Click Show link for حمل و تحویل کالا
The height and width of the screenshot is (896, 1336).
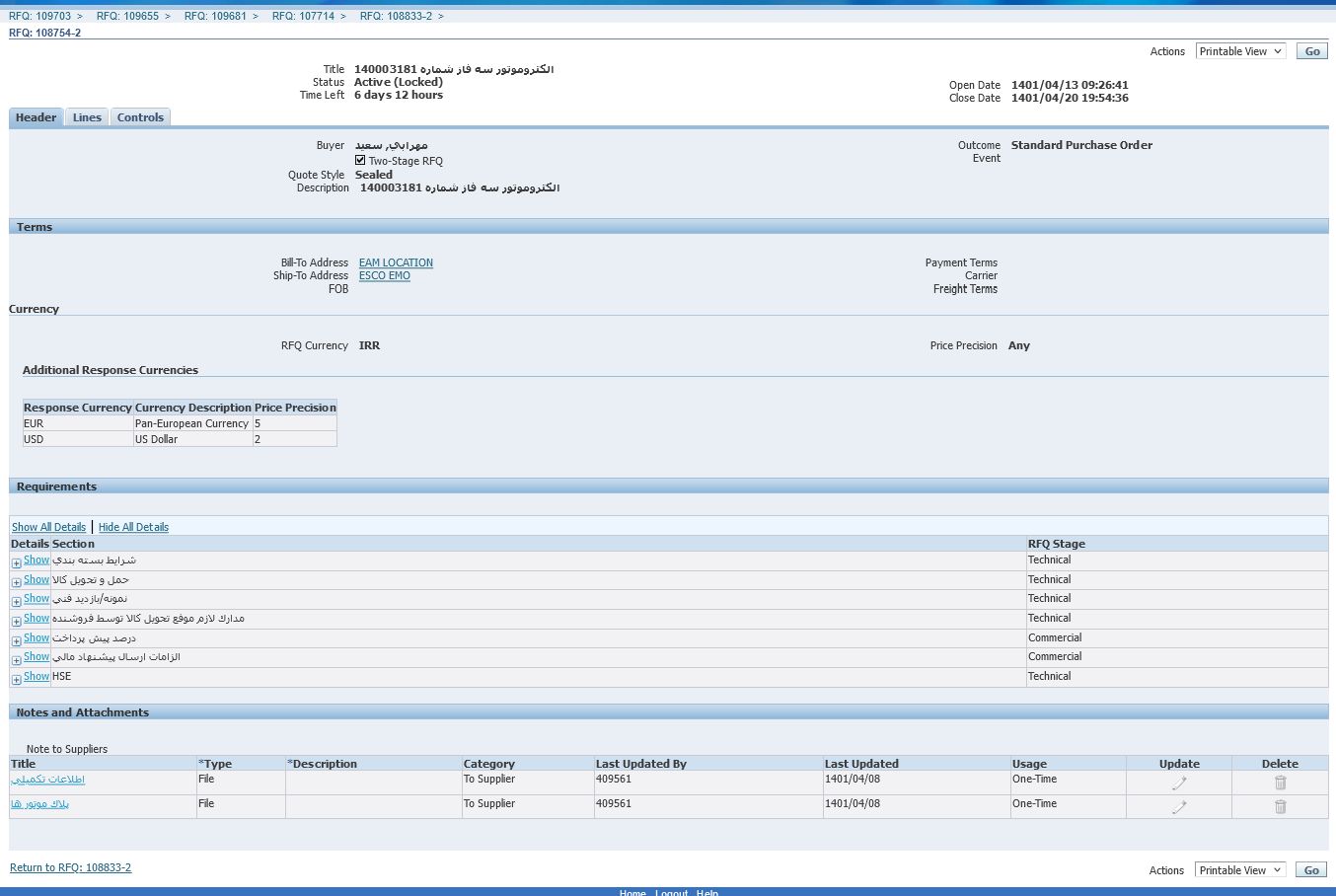point(37,579)
